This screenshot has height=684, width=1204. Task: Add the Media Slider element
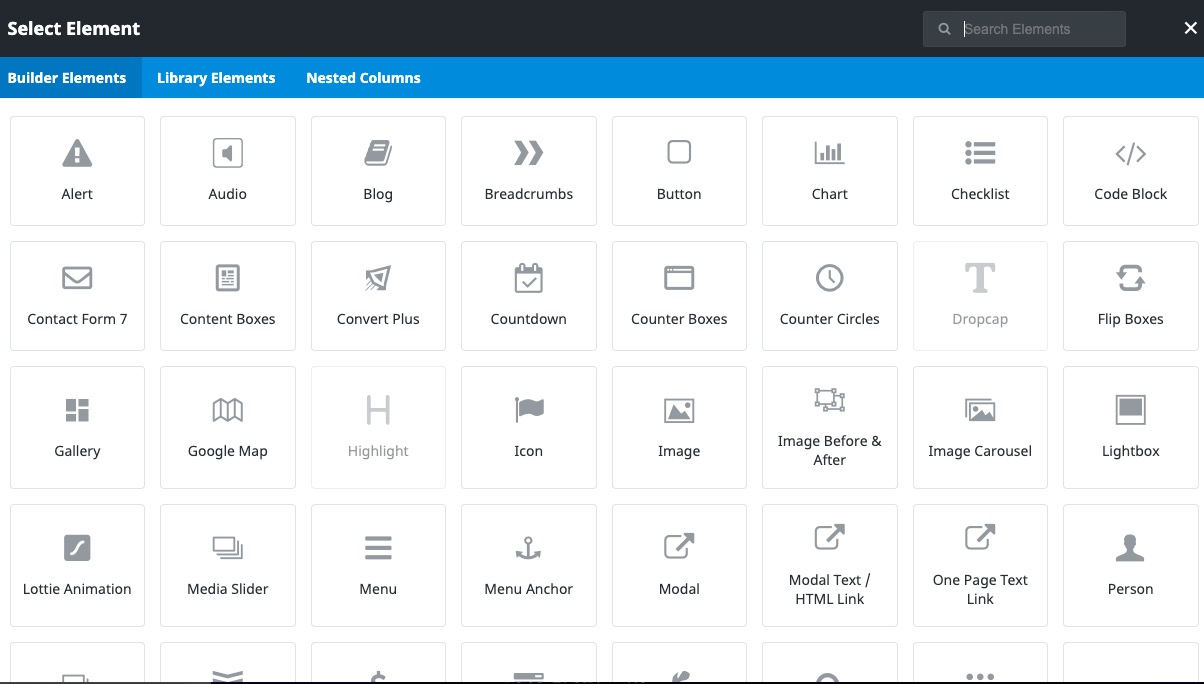[x=228, y=565]
